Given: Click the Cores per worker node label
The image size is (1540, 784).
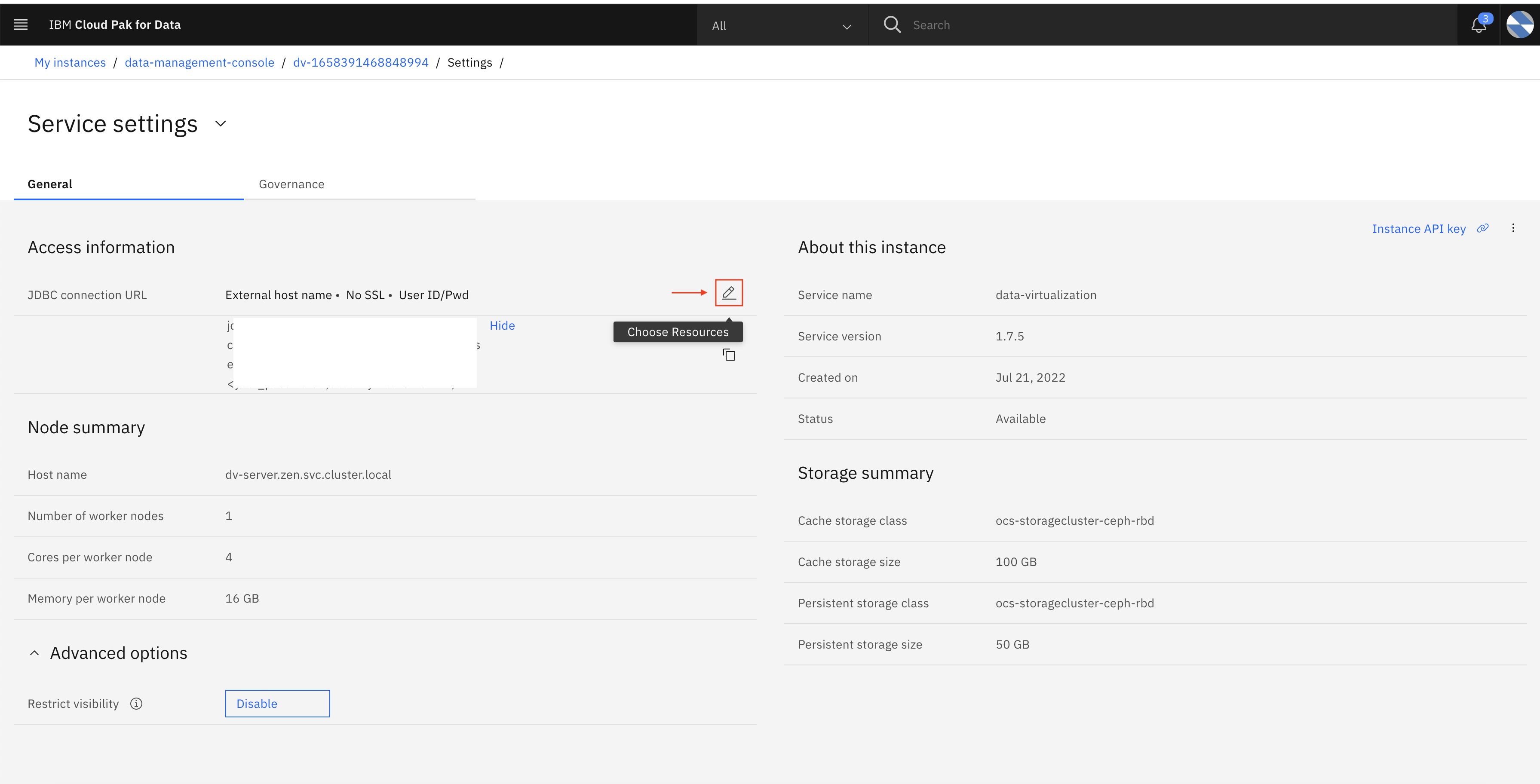Looking at the screenshot, I should (90, 557).
